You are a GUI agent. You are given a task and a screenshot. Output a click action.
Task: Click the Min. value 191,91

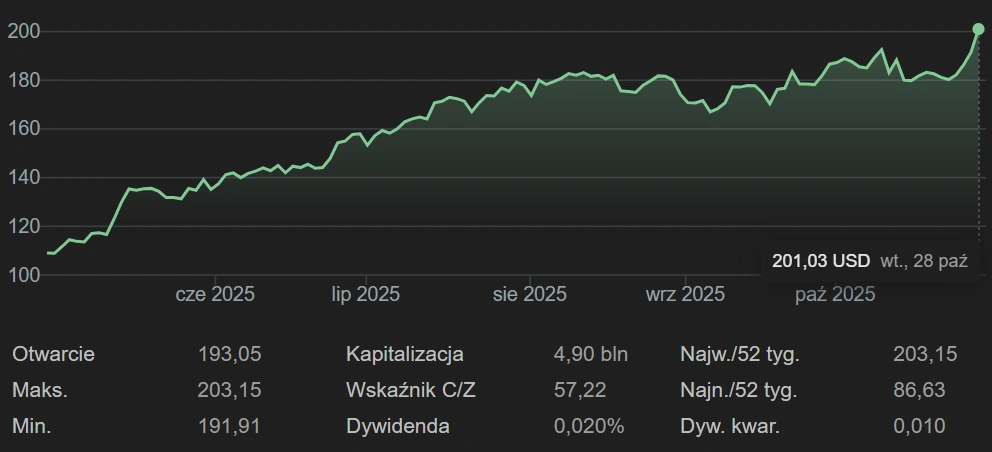[x=229, y=426]
